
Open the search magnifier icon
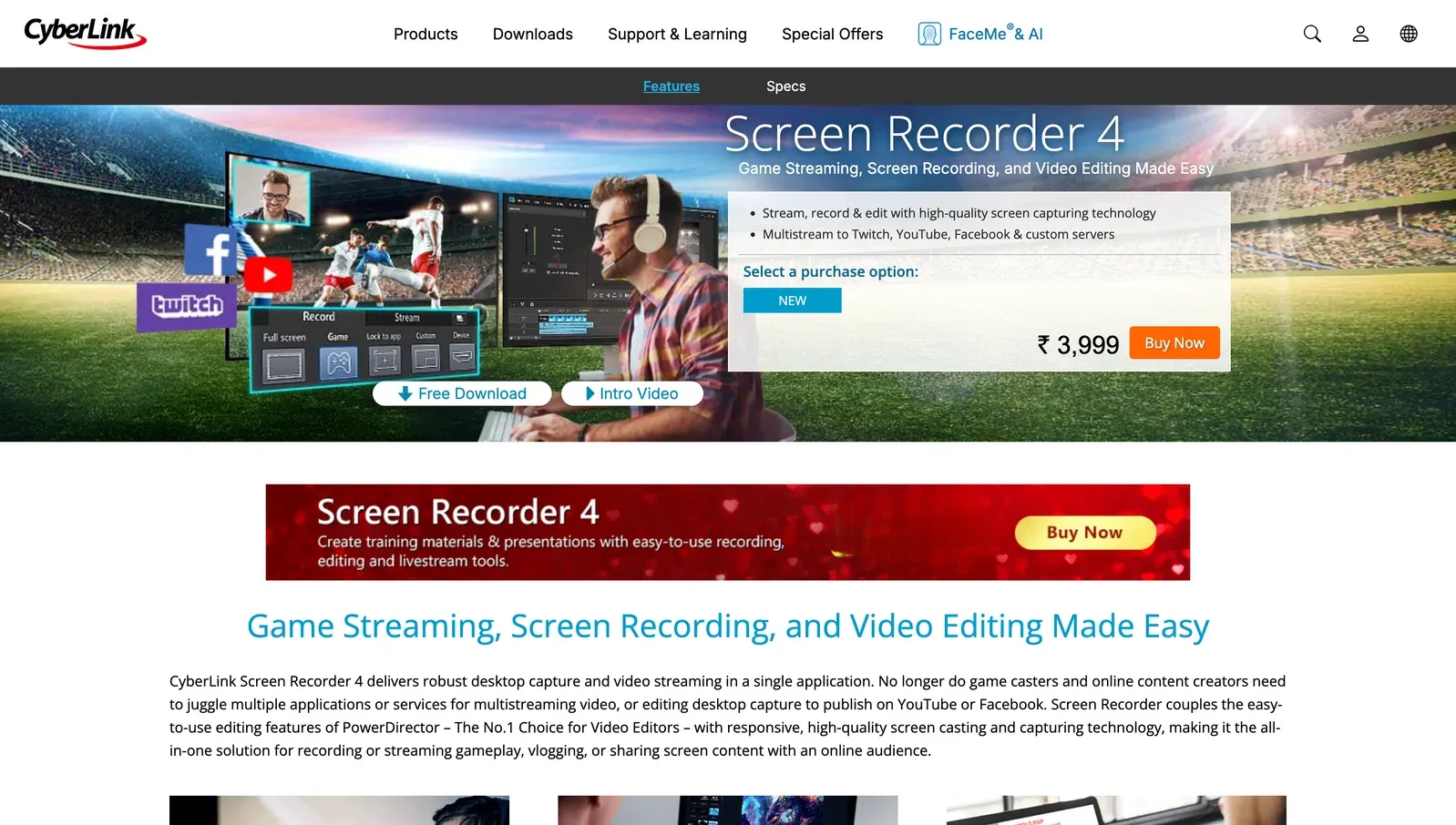coord(1312,34)
